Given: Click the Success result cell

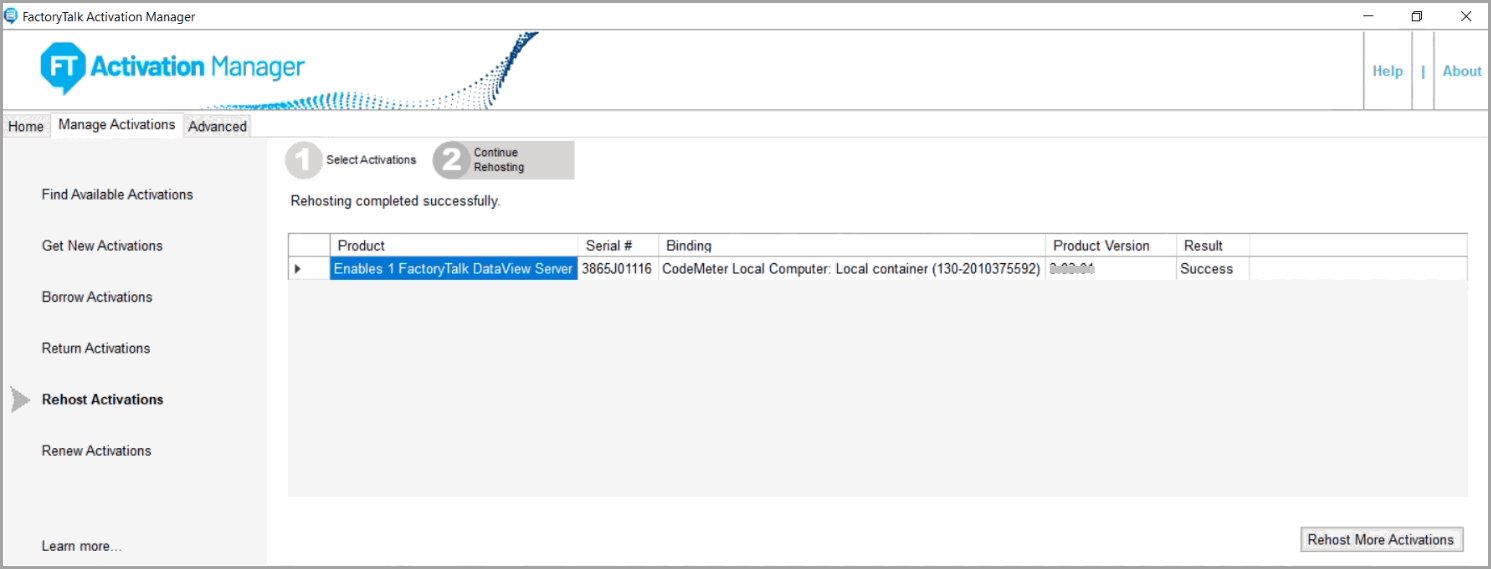Looking at the screenshot, I should point(1213,269).
